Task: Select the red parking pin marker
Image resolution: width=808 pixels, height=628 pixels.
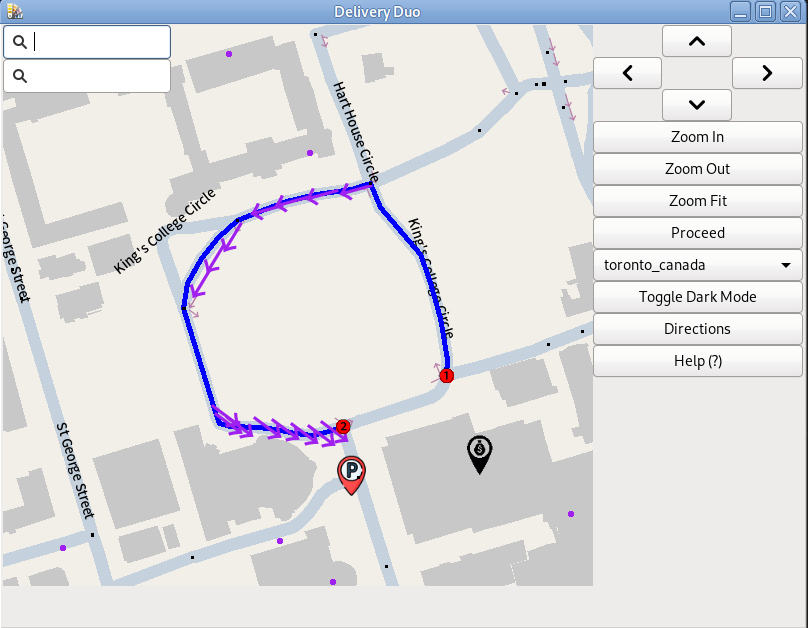Action: (x=351, y=473)
